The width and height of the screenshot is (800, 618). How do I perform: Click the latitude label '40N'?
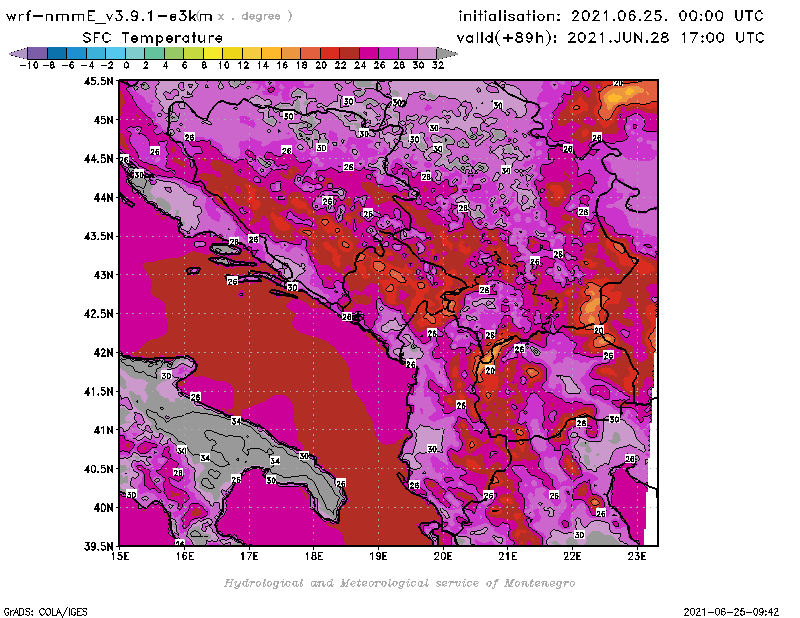103,508
